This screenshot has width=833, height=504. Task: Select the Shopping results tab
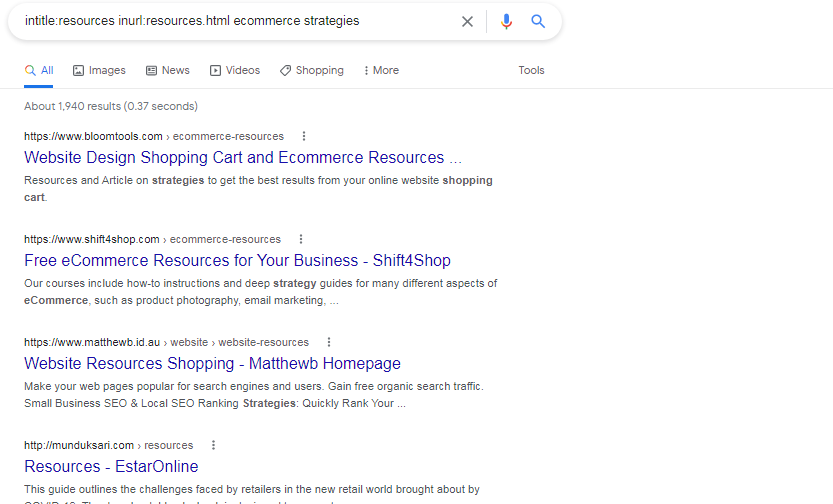(x=311, y=70)
